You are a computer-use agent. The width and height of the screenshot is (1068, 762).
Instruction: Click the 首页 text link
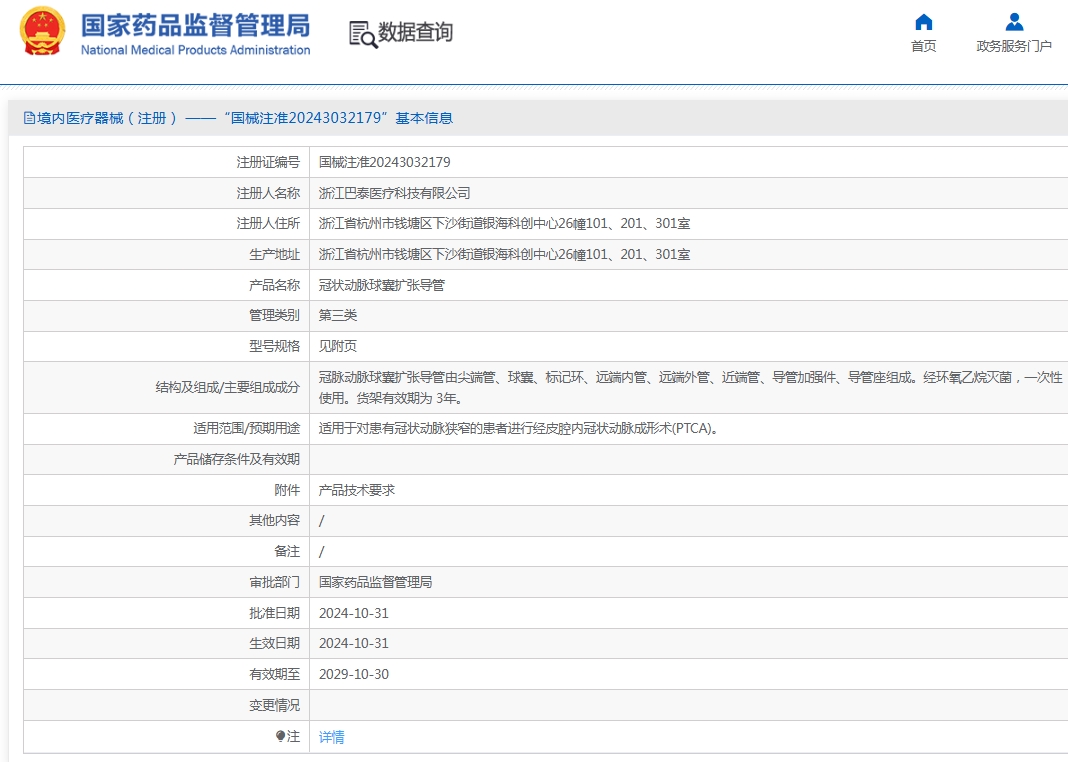click(924, 46)
